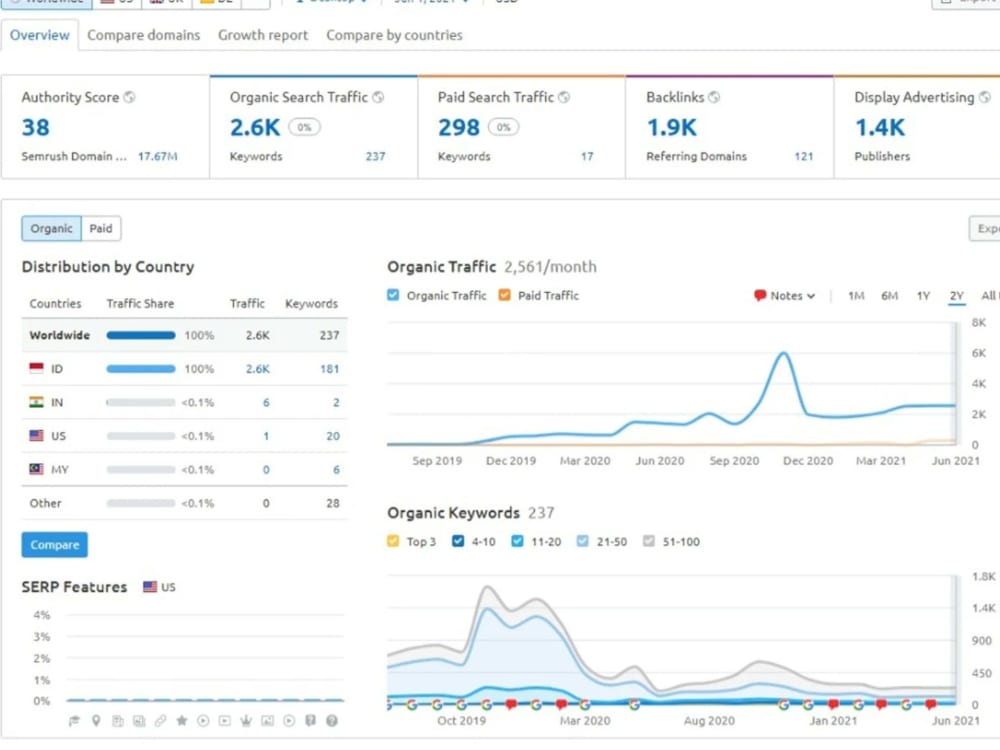Click the Keywords column header in the country table
1000x750 pixels.
311,304
